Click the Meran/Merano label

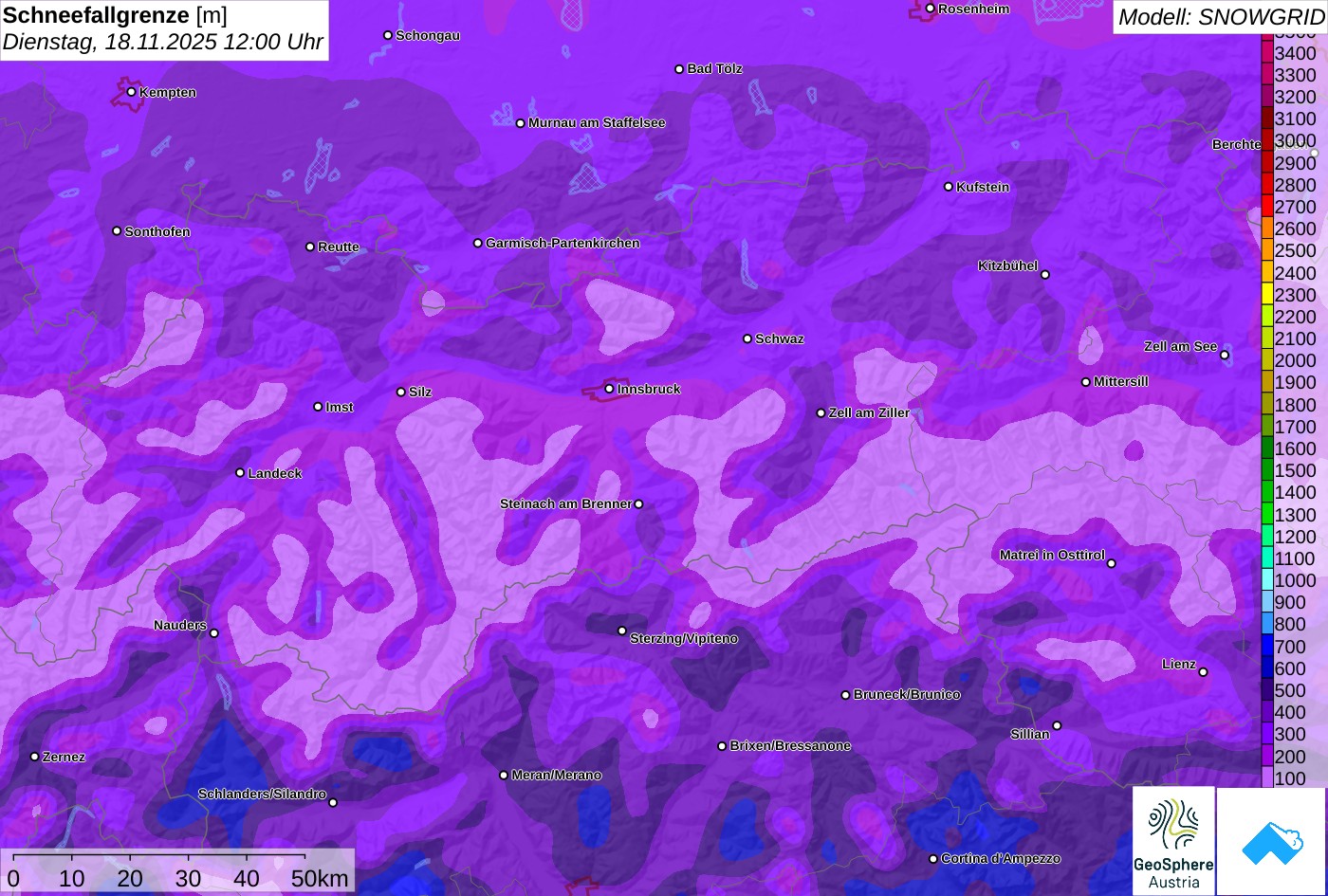557,776
